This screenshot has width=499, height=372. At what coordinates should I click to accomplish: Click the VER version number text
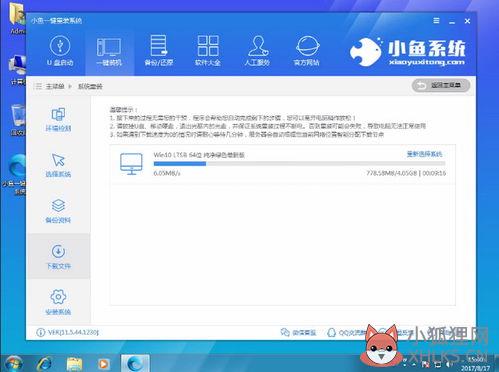[x=73, y=332]
